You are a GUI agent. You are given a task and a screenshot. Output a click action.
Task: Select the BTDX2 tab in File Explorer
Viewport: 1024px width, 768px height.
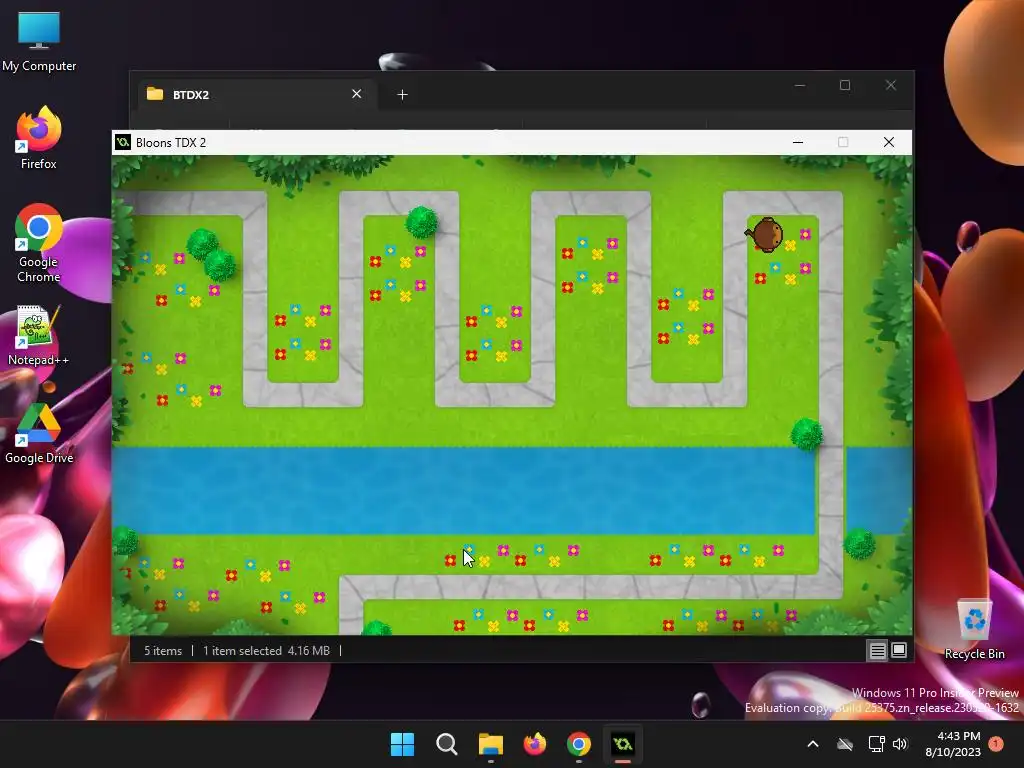pos(256,95)
